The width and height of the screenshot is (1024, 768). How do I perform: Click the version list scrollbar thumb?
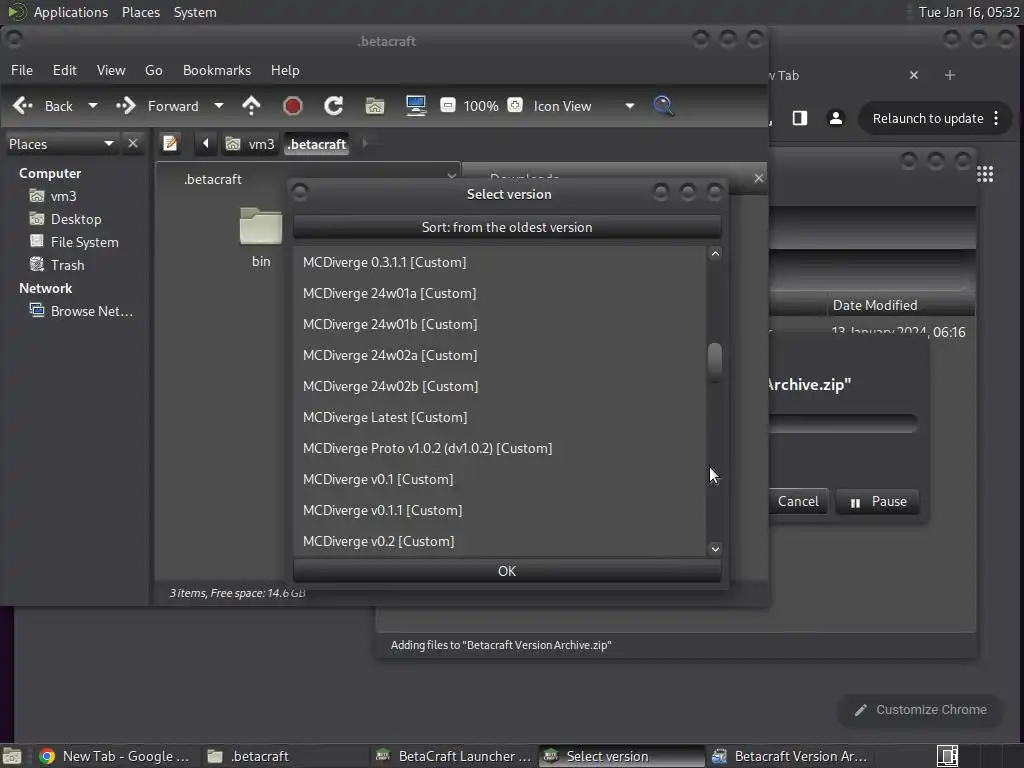pos(715,361)
